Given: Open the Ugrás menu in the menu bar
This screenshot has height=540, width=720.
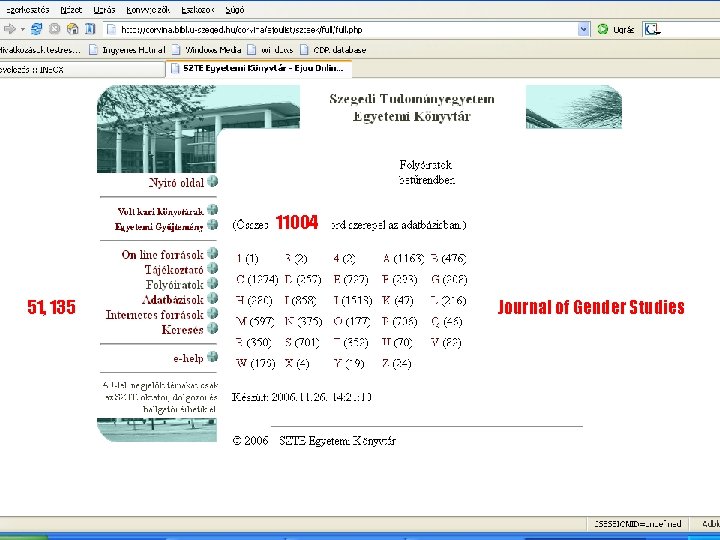Looking at the screenshot, I should [x=104, y=10].
